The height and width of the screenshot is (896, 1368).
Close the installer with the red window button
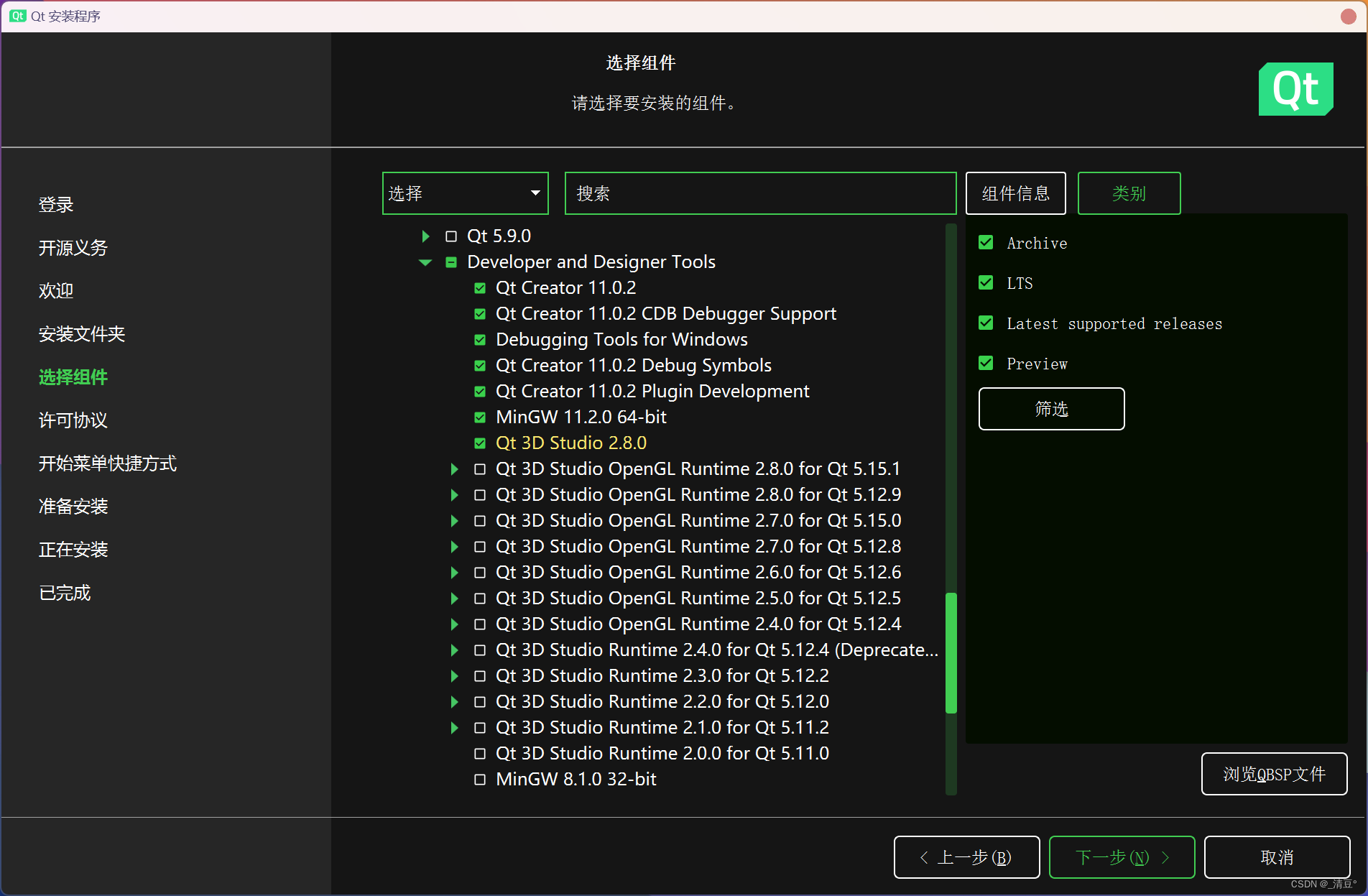point(1348,16)
